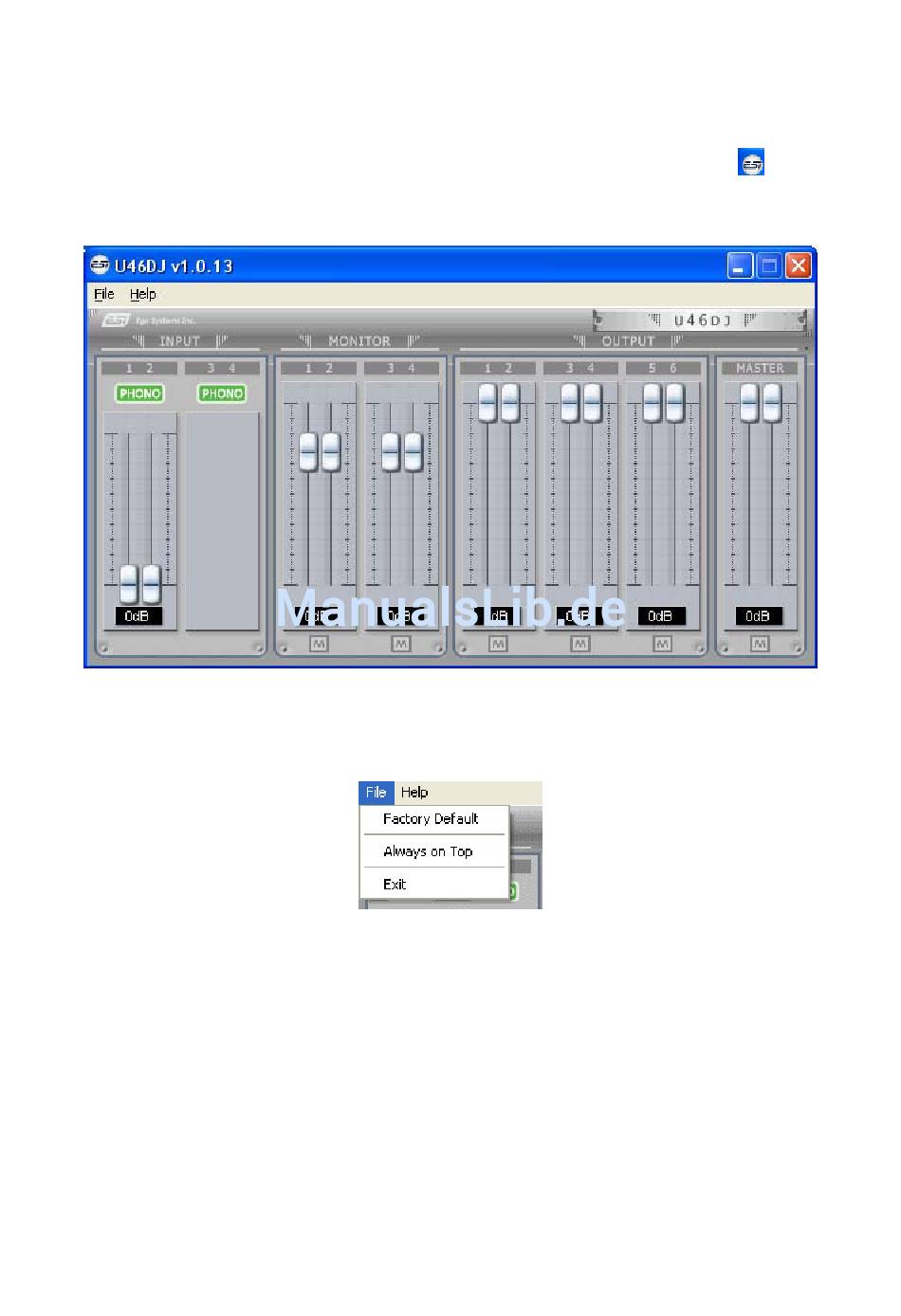Screen dimensions: 901x1316
Task: Click the left fader knob of output 1 2
Action: click(487, 403)
